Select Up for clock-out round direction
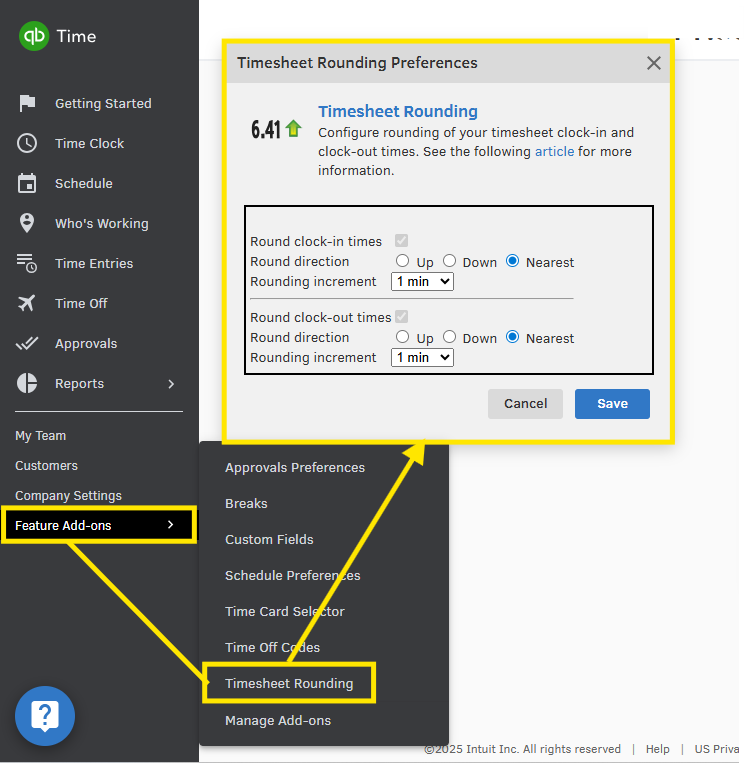Image resolution: width=744 pixels, height=763 pixels. click(402, 337)
